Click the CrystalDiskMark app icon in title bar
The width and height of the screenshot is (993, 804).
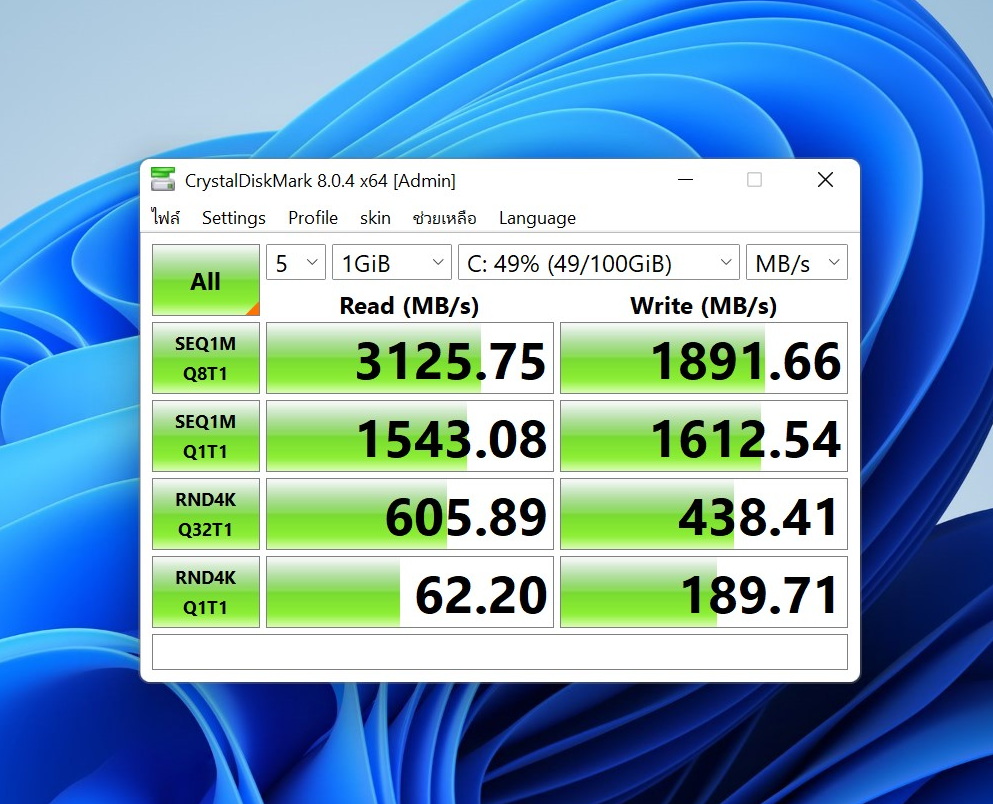[163, 180]
